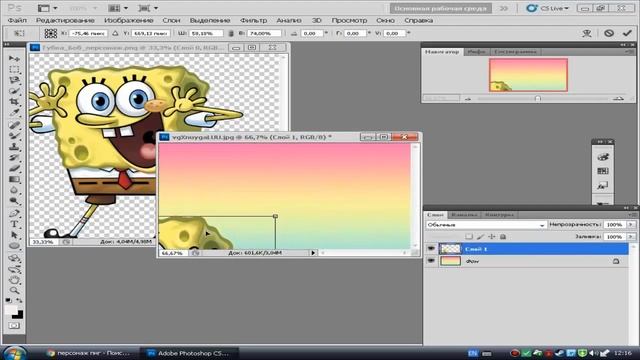Open the browser taskbar button персонаж пнг
This screenshot has height=360, width=640.
90,353
